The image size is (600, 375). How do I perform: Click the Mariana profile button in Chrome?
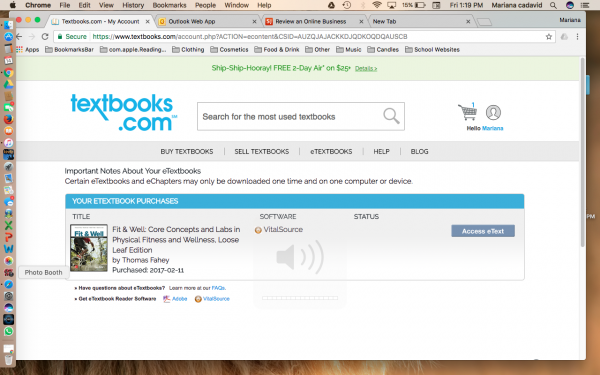pos(570,20)
